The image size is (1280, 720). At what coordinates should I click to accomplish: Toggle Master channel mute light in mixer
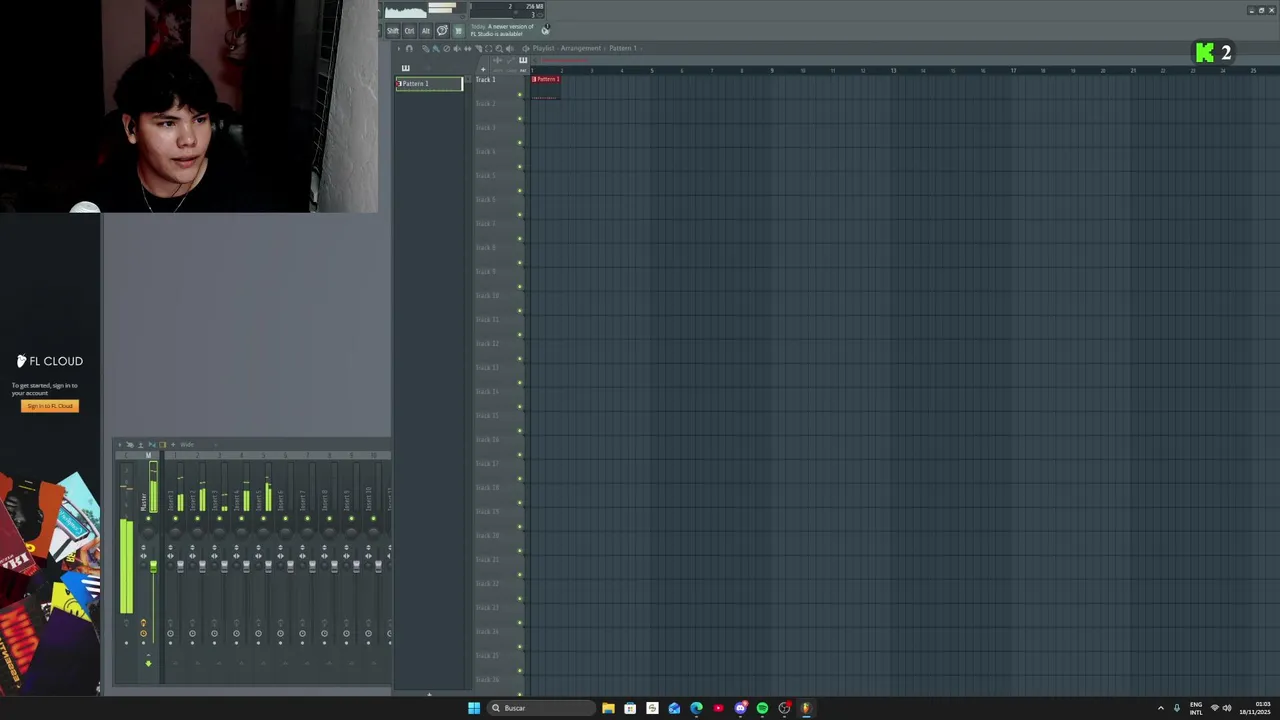(x=148, y=518)
